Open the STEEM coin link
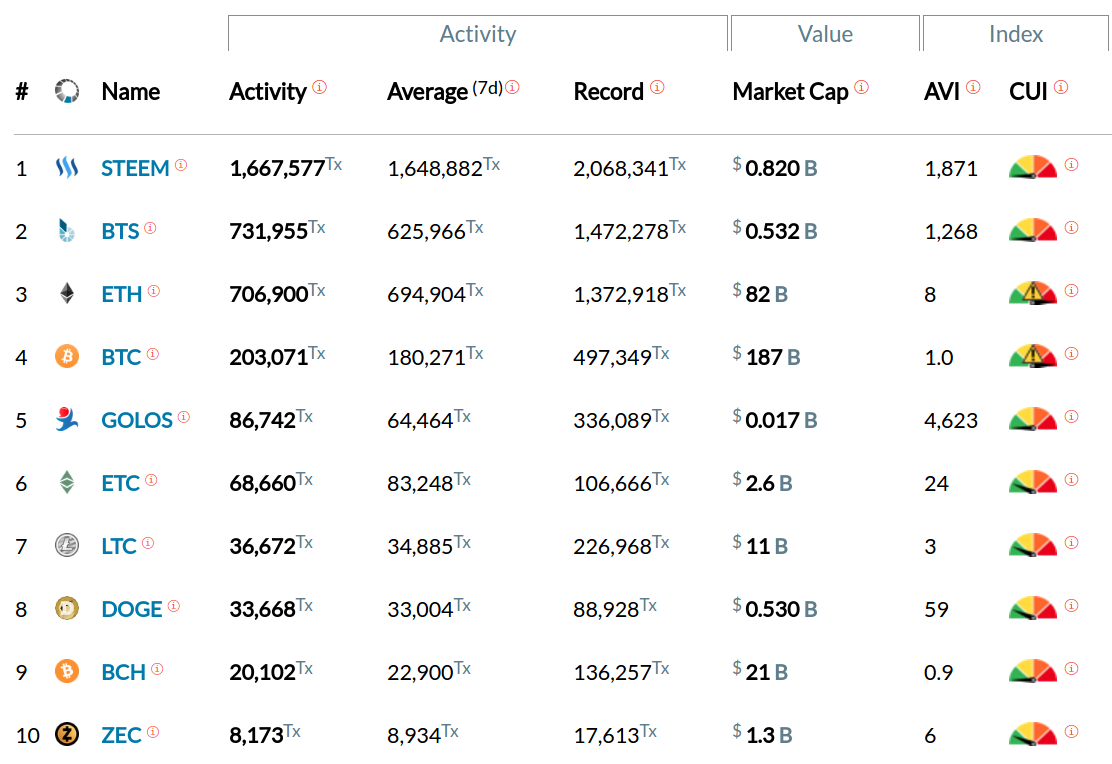 pyautogui.click(x=135, y=168)
